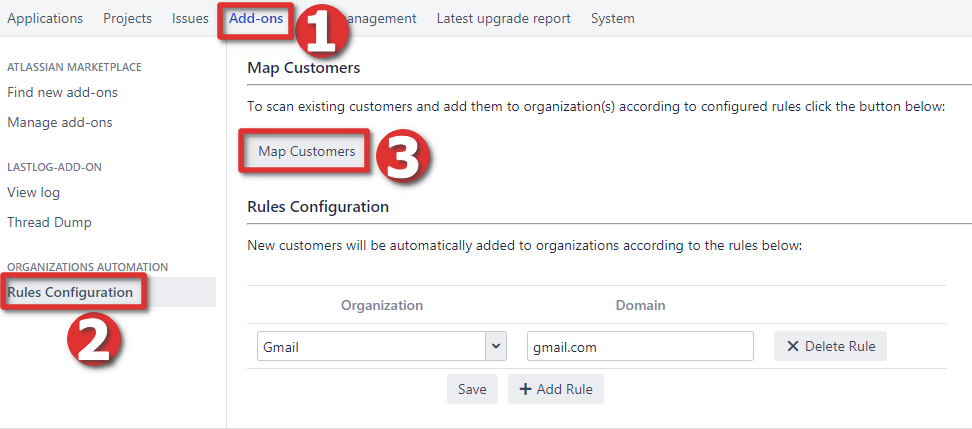The height and width of the screenshot is (429, 972).
Task: Open Latest upgrade report tab
Action: pyautogui.click(x=503, y=19)
